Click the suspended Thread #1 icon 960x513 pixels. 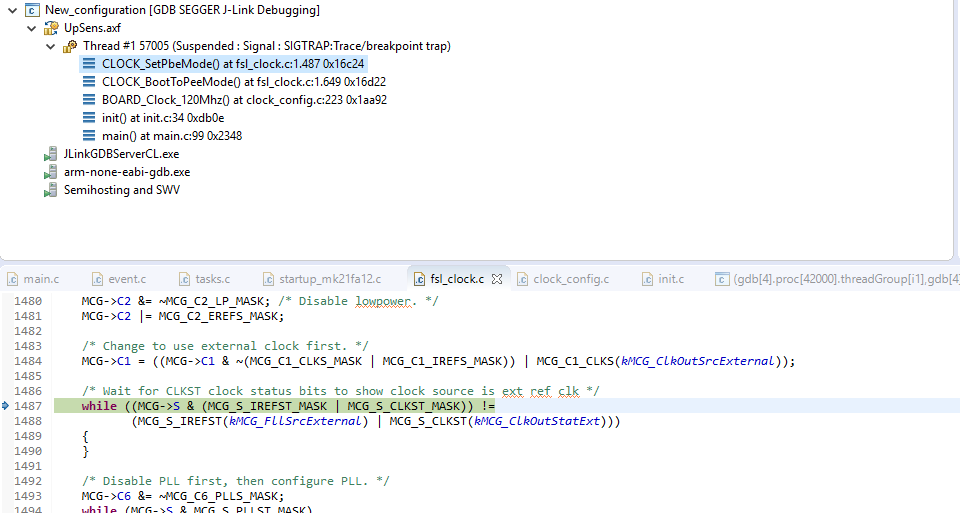pos(70,46)
